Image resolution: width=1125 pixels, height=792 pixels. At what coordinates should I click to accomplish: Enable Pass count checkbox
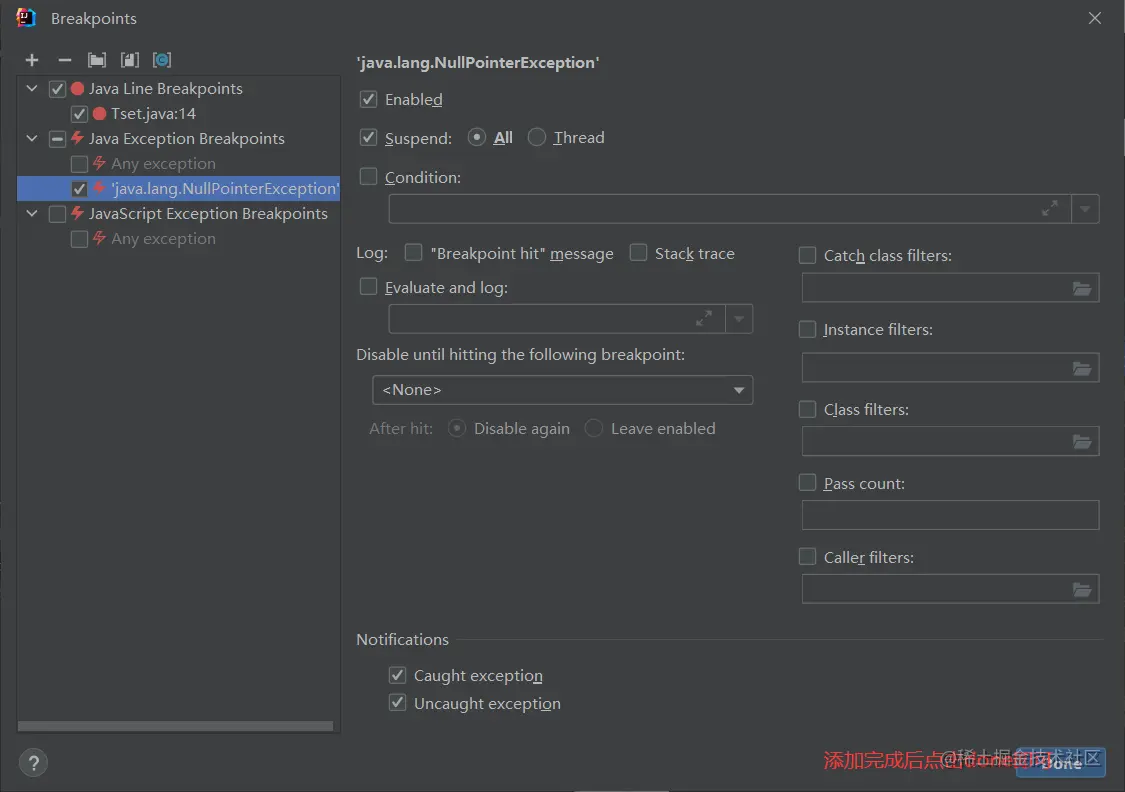point(807,483)
